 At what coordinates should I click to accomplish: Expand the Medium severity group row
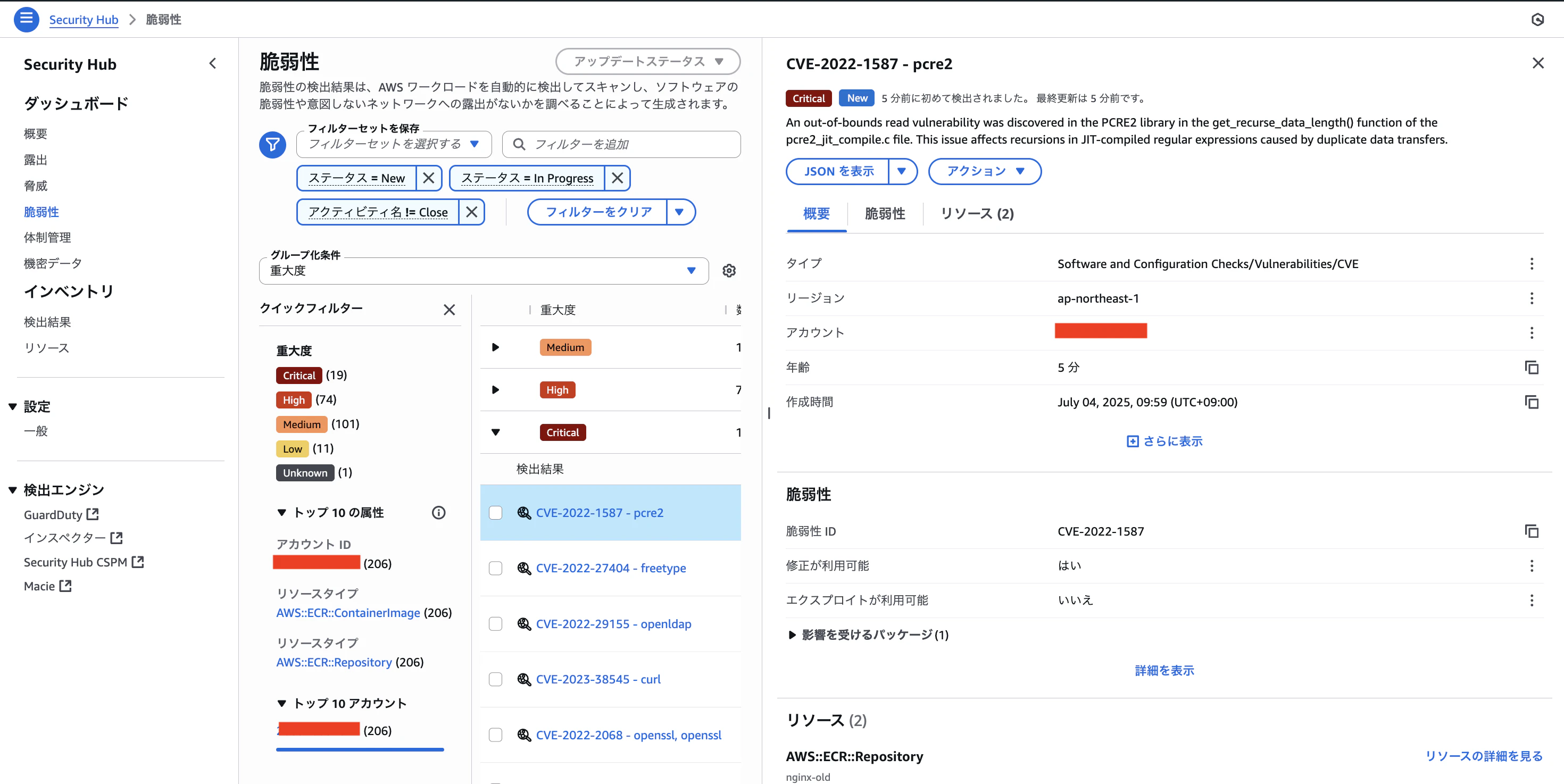tap(495, 347)
